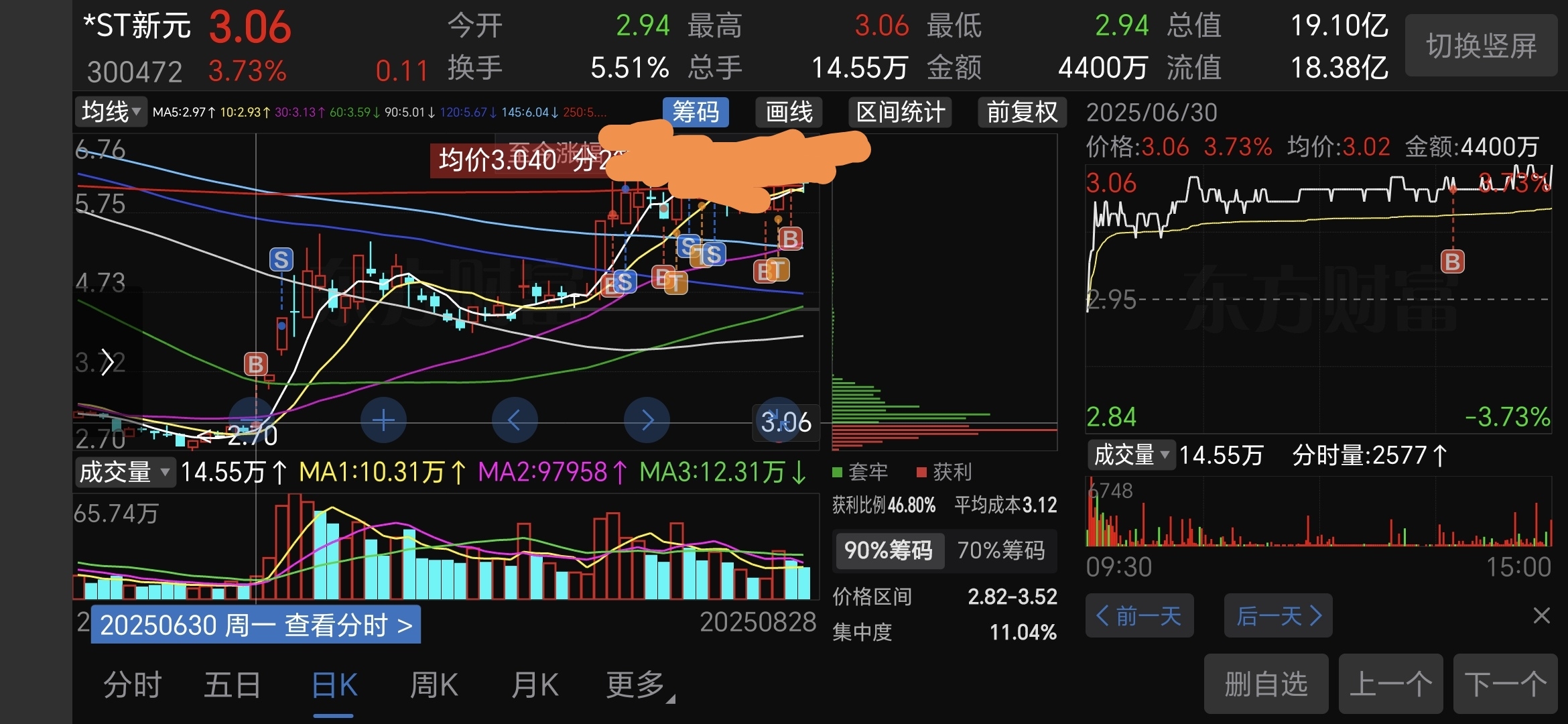Close the intraday panel with the X icon
The height and width of the screenshot is (724, 1568).
tap(1541, 615)
